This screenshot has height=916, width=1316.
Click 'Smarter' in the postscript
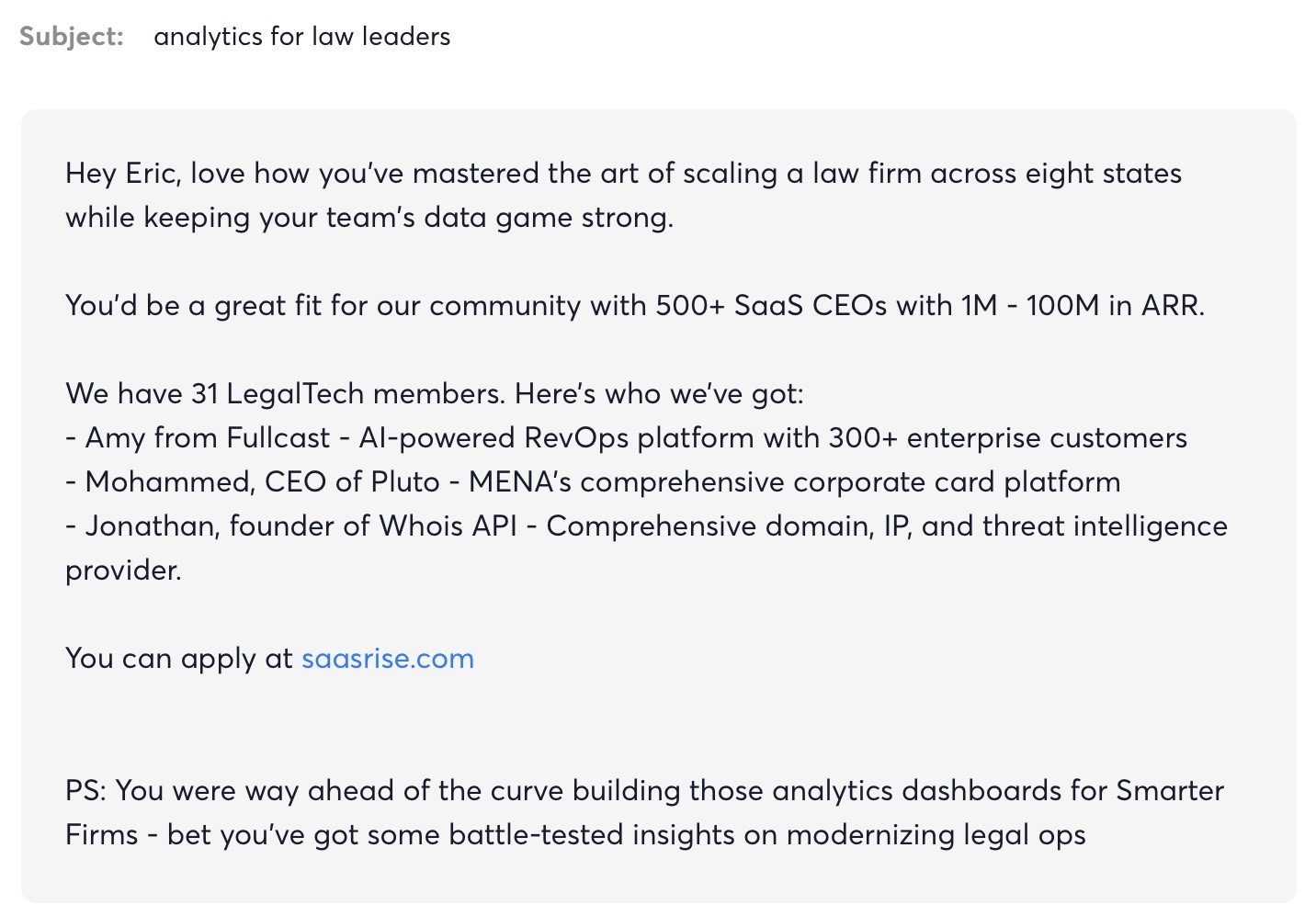click(1169, 791)
